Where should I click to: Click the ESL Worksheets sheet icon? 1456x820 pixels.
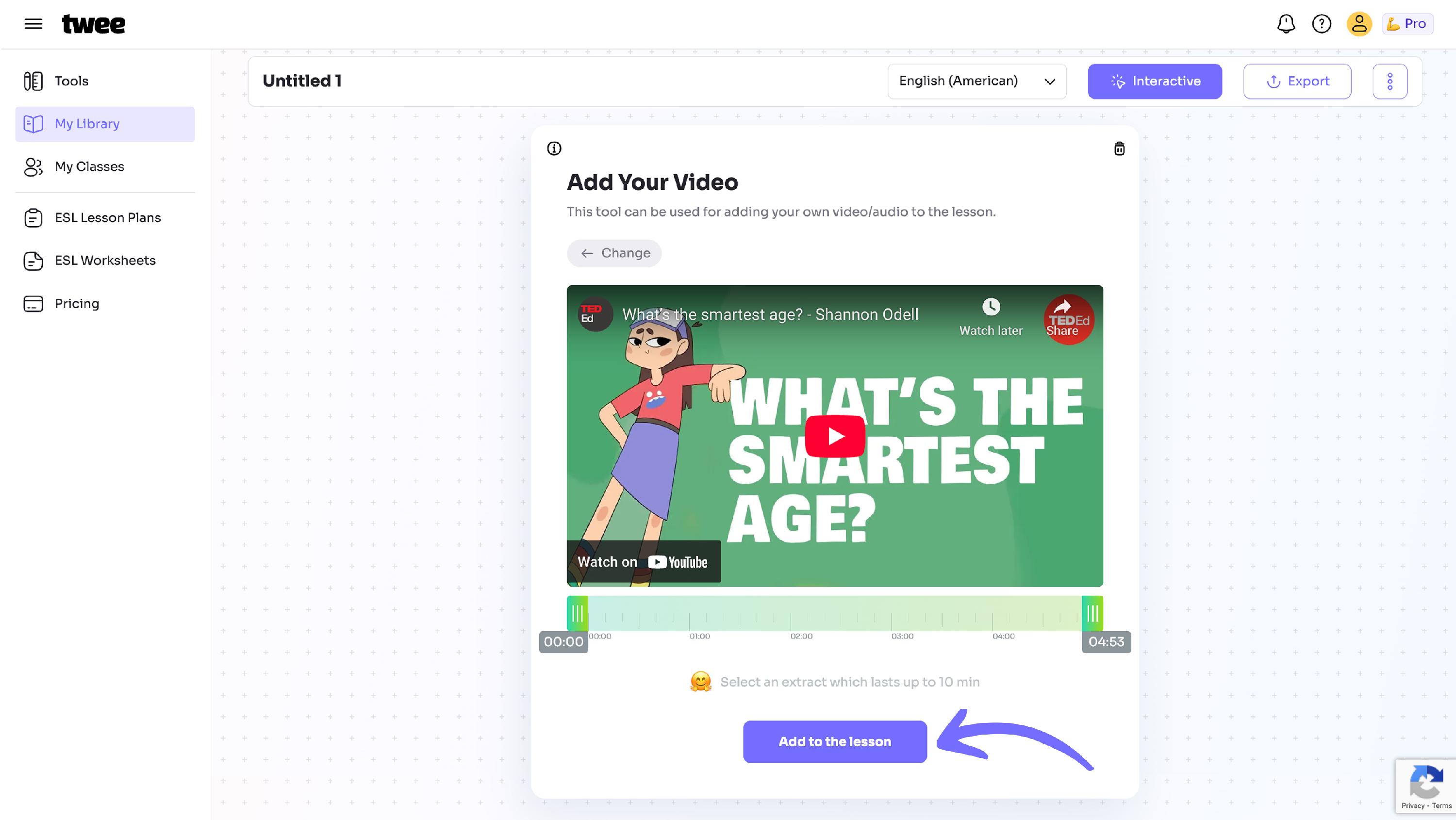pos(33,261)
